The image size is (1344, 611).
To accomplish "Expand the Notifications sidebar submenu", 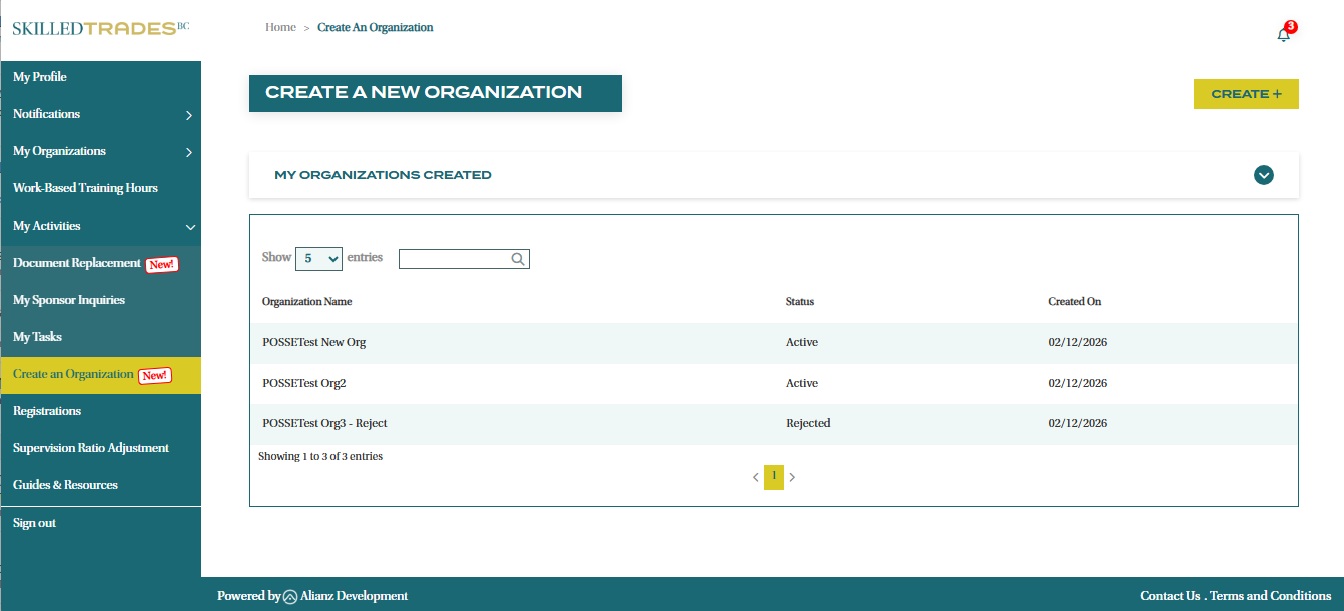I will coord(189,115).
